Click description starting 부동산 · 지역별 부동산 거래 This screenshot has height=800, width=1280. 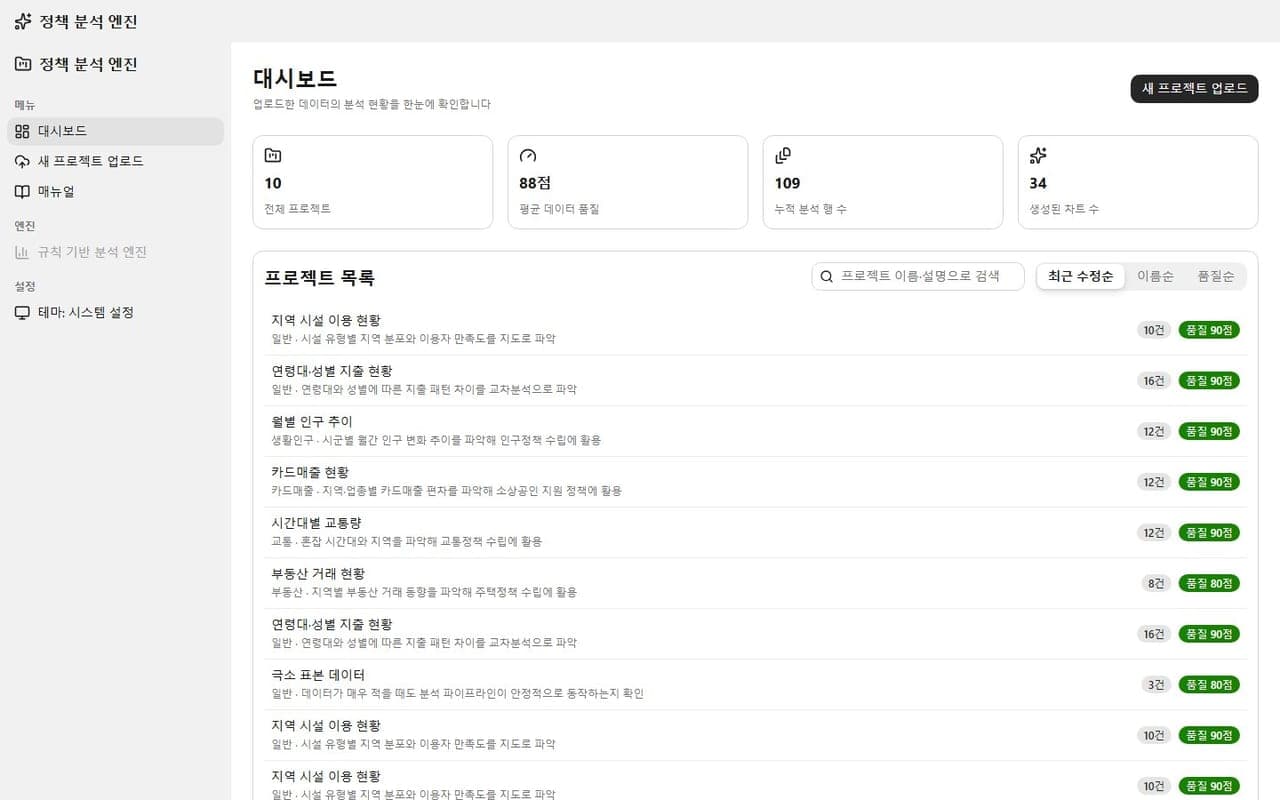click(424, 592)
